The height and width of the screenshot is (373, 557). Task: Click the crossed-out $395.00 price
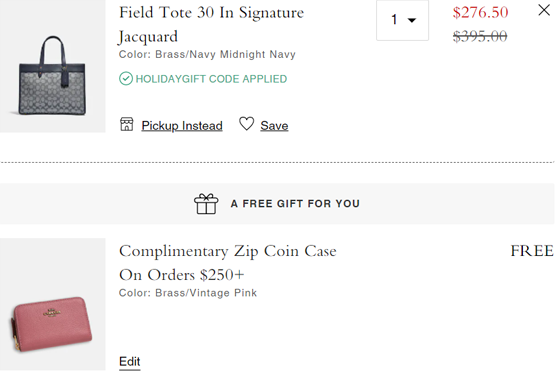480,36
